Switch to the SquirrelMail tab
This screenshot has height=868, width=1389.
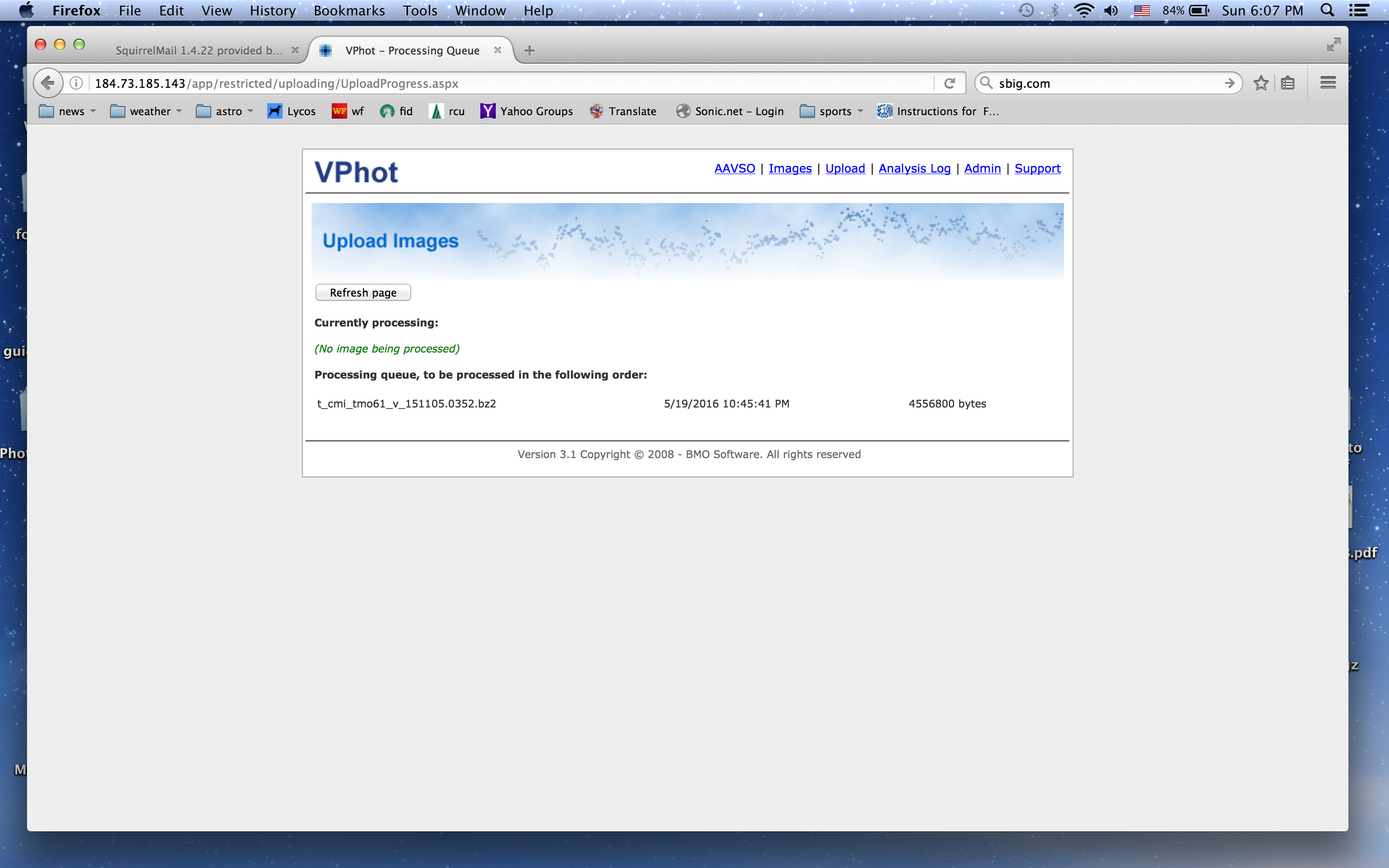click(x=199, y=51)
